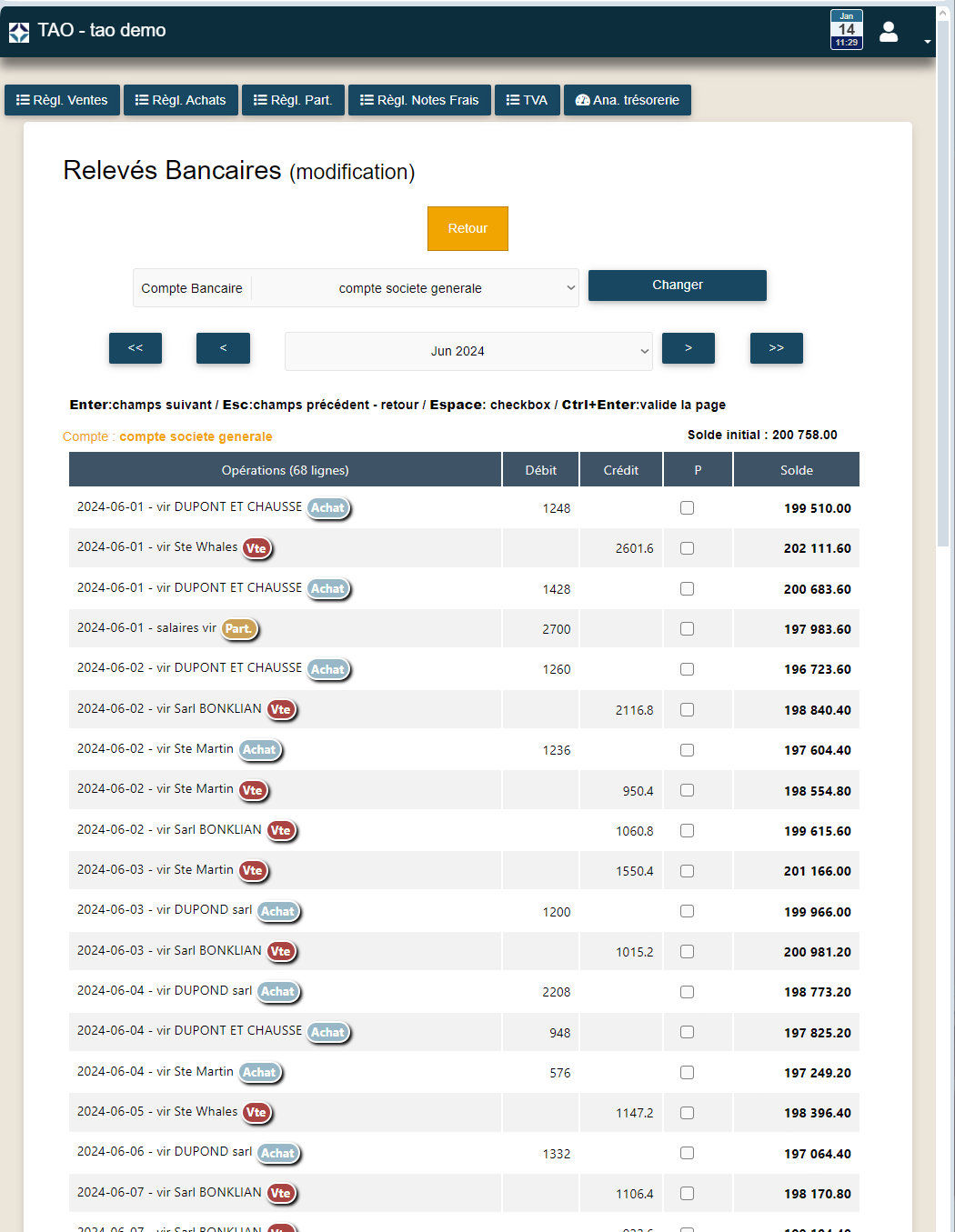
Task: Check the P checkbox for Sarl BONKLIAN on 2024-06-02
Action: coord(687,709)
